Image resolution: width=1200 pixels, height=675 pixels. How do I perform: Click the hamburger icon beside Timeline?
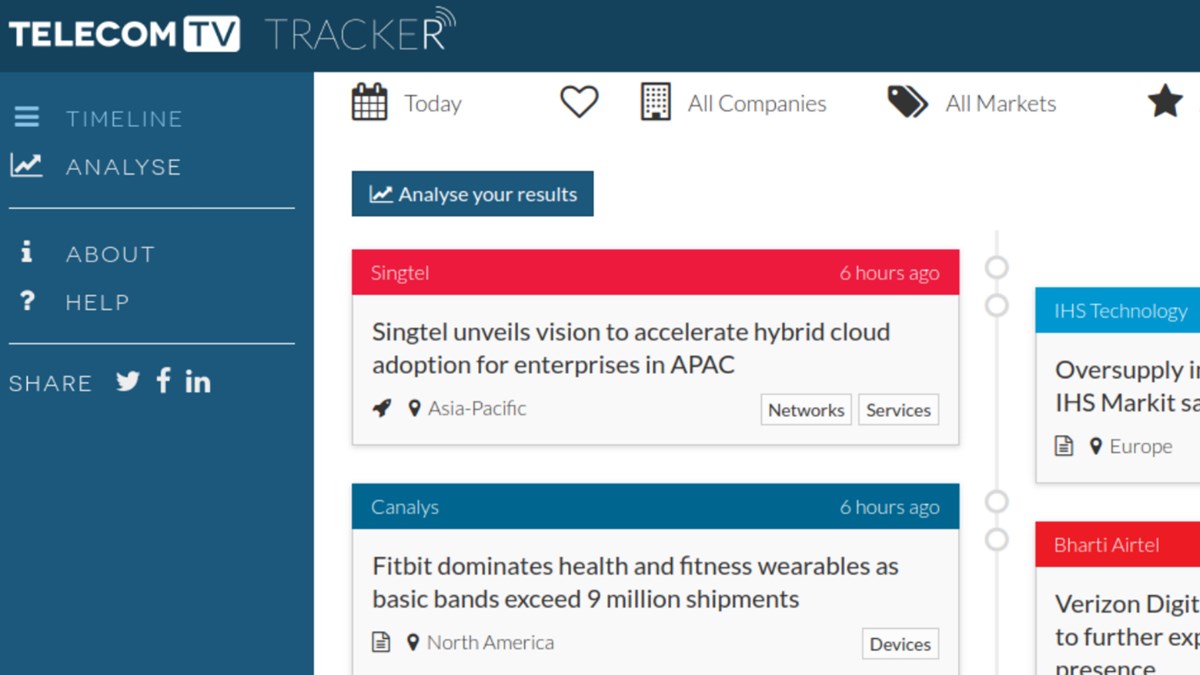(x=27, y=116)
